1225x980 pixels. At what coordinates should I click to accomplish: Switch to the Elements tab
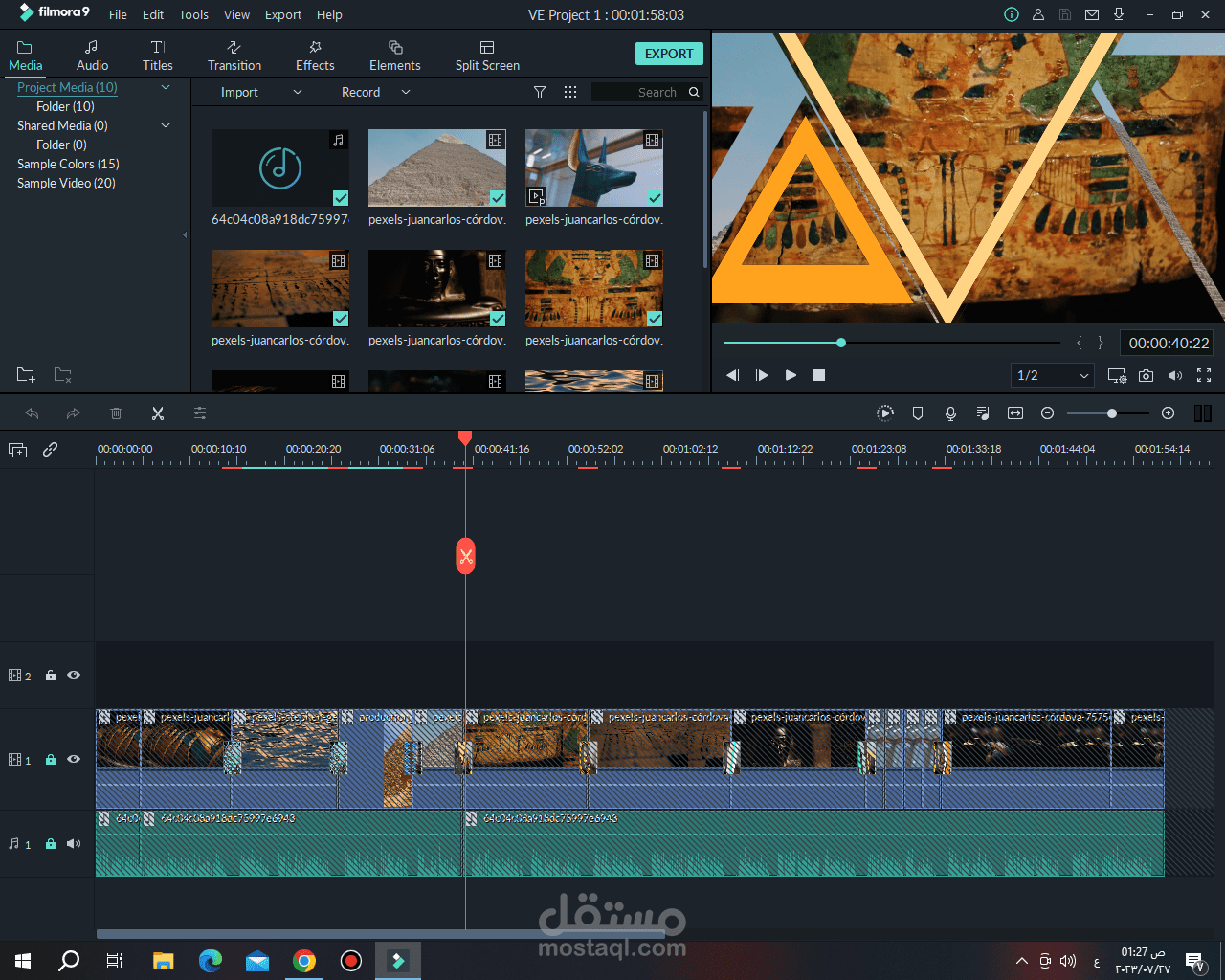tap(395, 56)
